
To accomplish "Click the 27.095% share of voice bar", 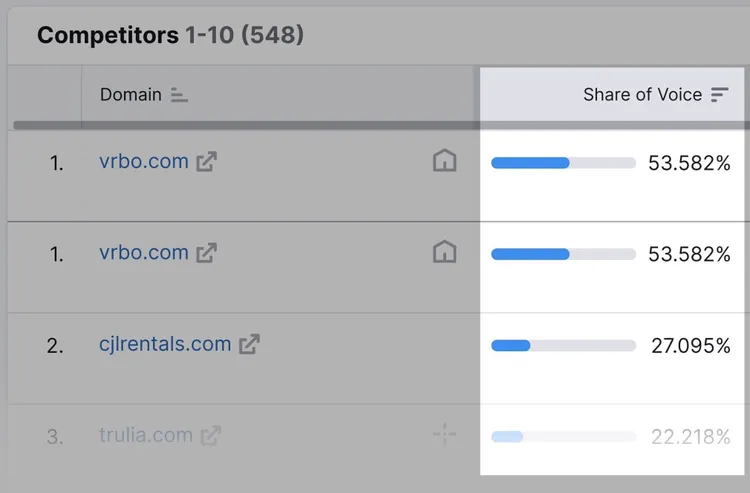I will [x=563, y=345].
